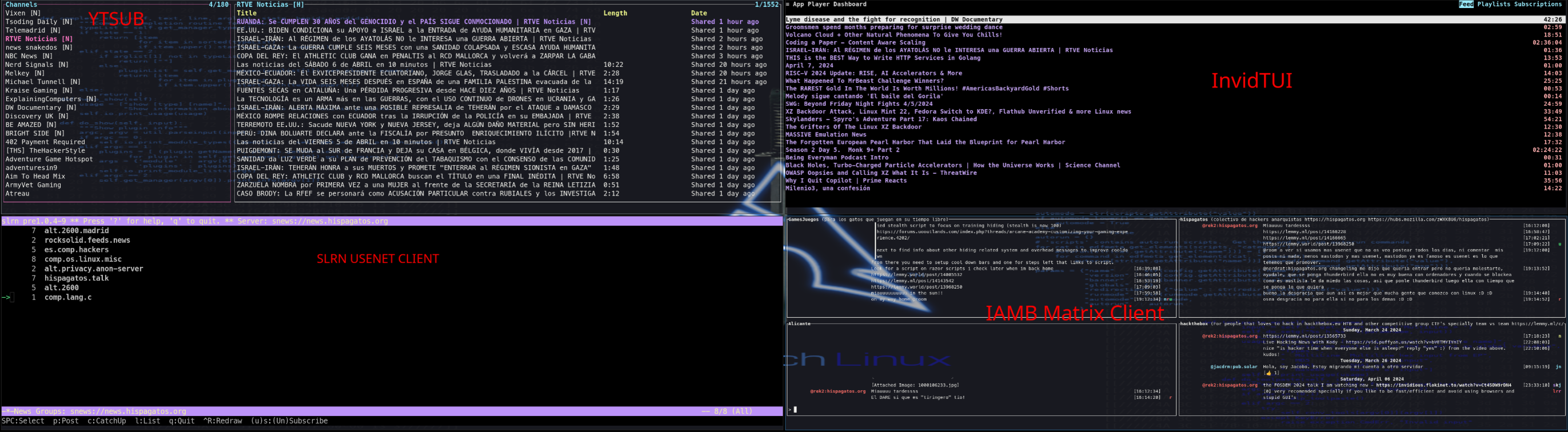Screen dimensions: 1568x432
Task: Select ExplainingComputers channel in YTSUB
Action: tap(51, 98)
